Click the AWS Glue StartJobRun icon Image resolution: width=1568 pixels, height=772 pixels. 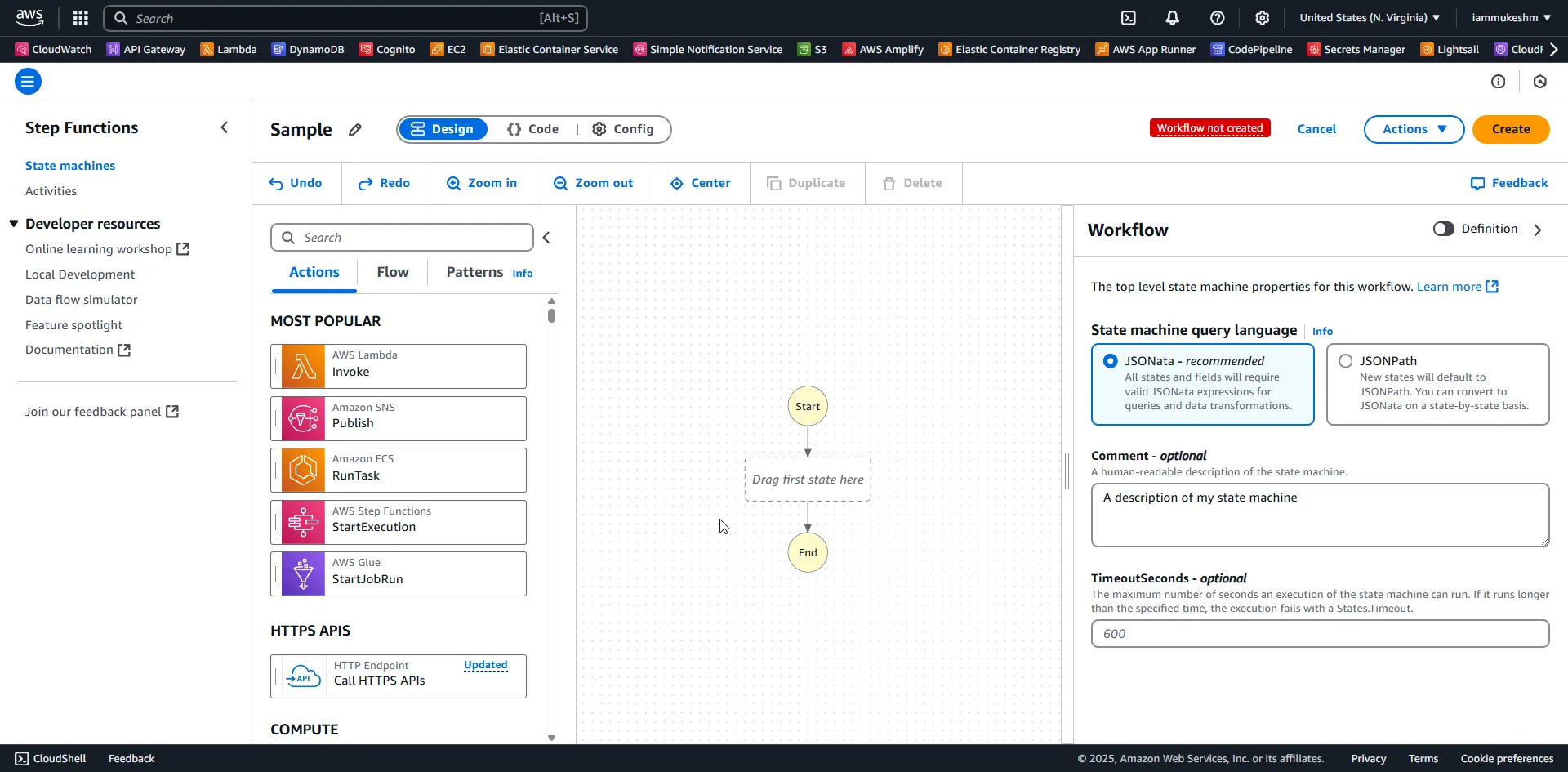pyautogui.click(x=303, y=574)
